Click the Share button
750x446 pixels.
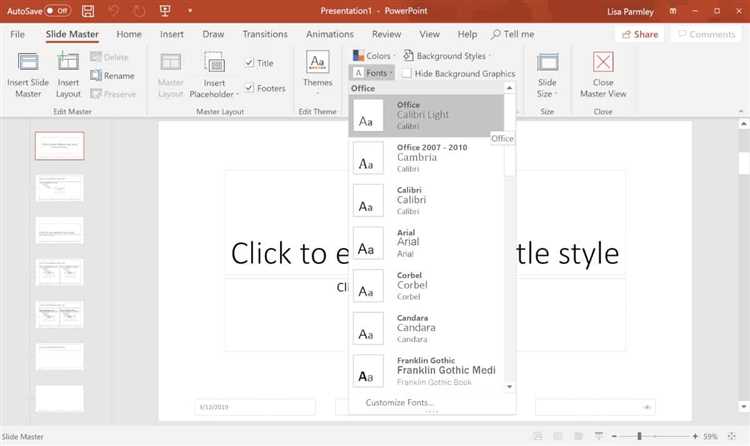(639, 34)
